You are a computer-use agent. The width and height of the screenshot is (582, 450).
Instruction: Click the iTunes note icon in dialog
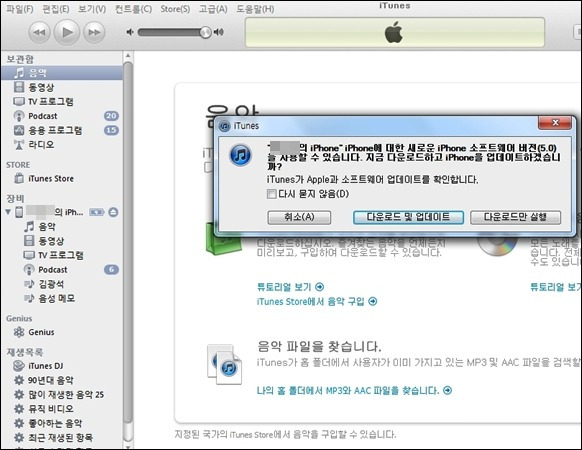click(241, 155)
